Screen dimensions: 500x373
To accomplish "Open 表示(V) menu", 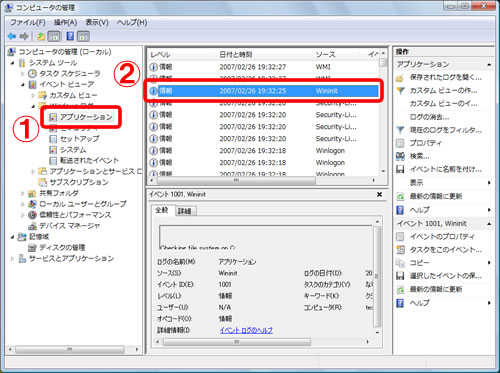I will pyautogui.click(x=97, y=22).
